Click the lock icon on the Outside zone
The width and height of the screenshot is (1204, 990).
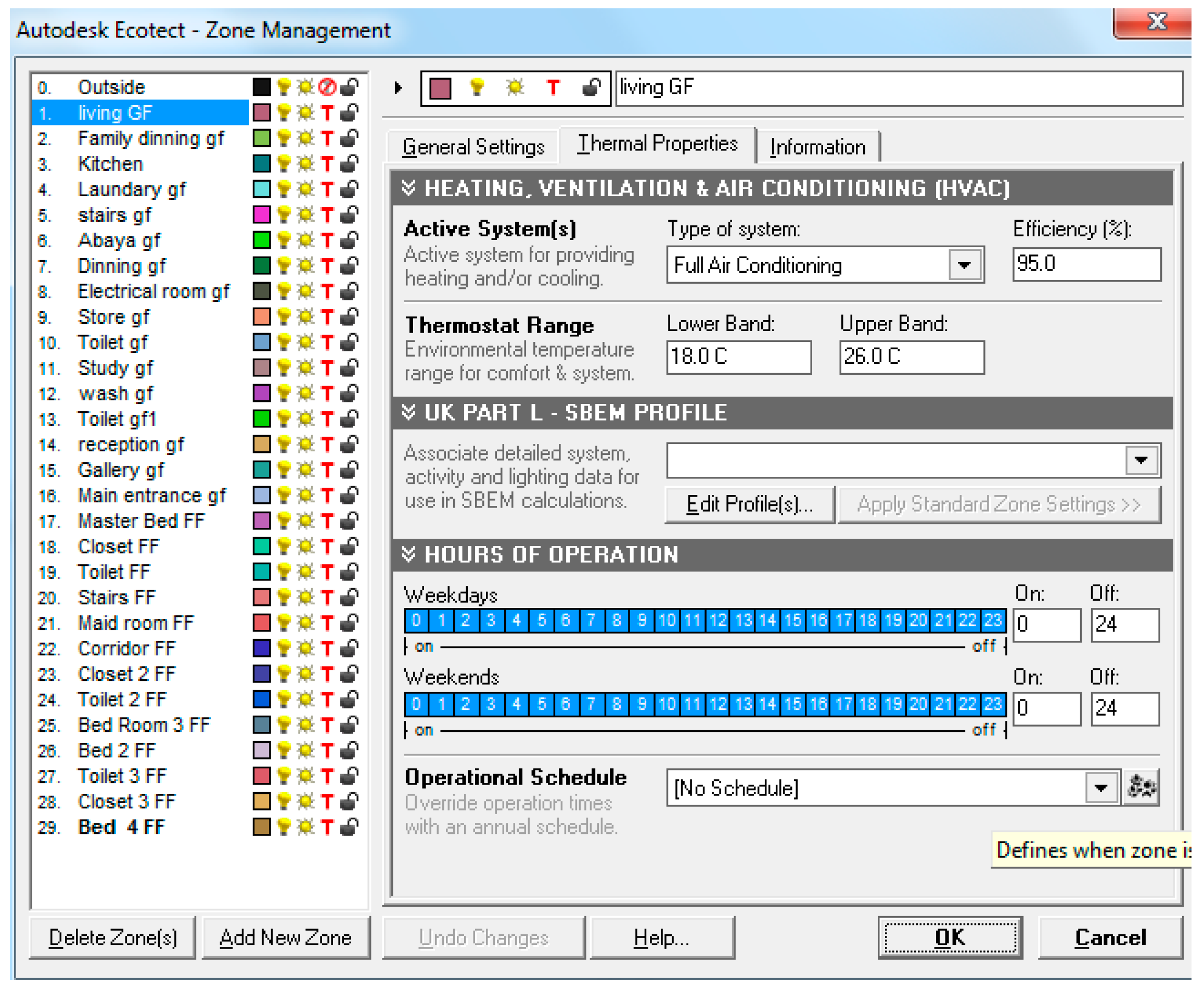[x=349, y=87]
